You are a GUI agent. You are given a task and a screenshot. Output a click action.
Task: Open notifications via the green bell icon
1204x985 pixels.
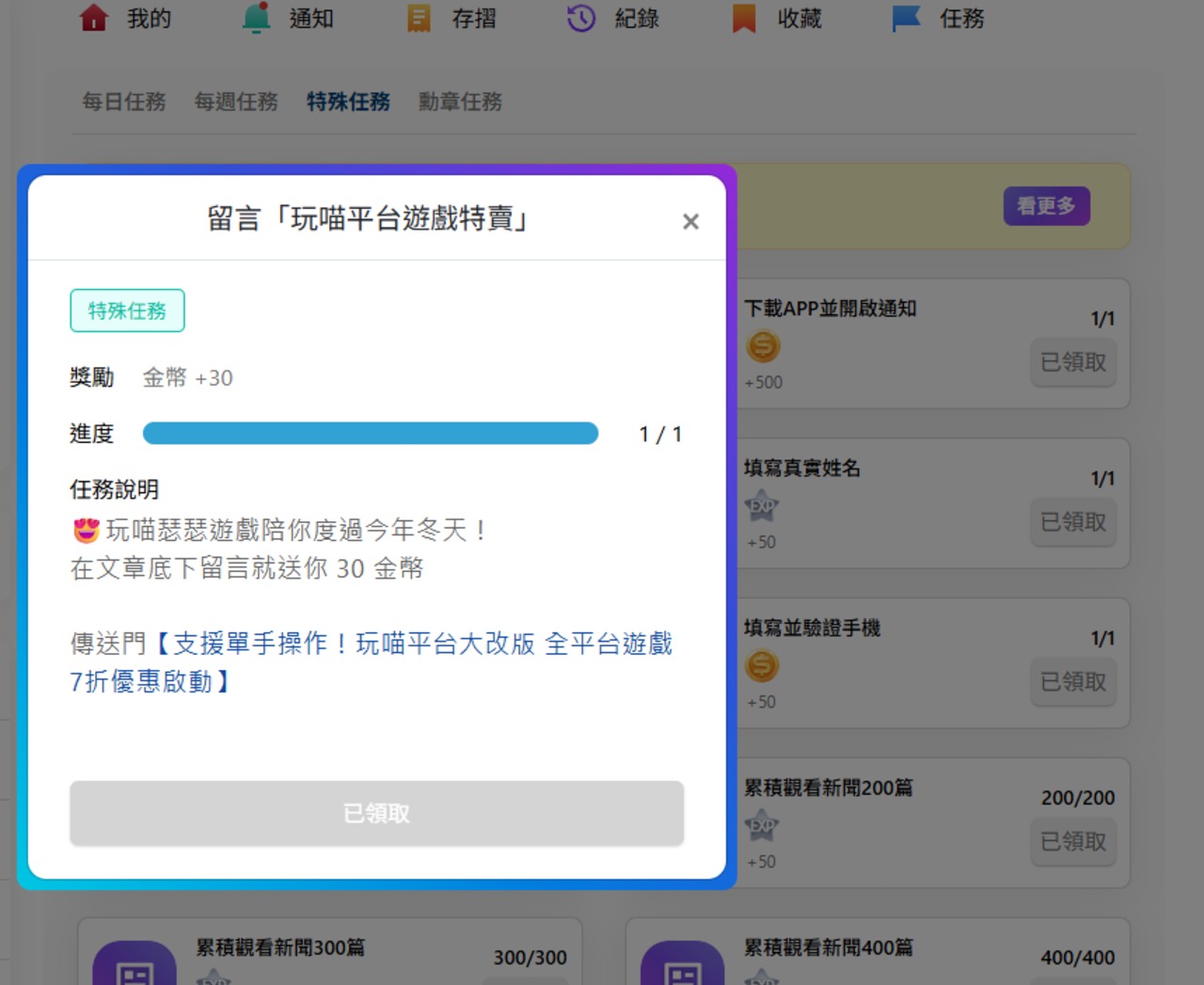(x=256, y=18)
